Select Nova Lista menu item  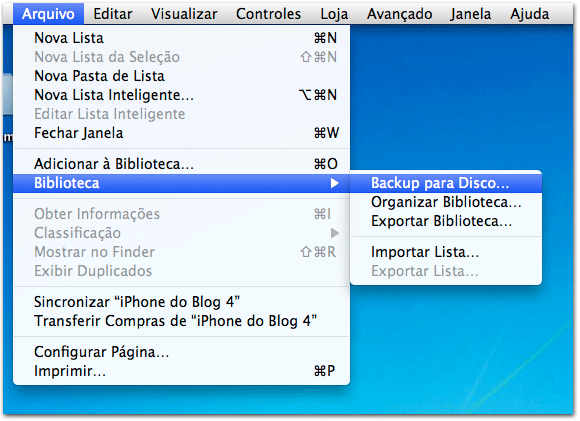(181, 38)
